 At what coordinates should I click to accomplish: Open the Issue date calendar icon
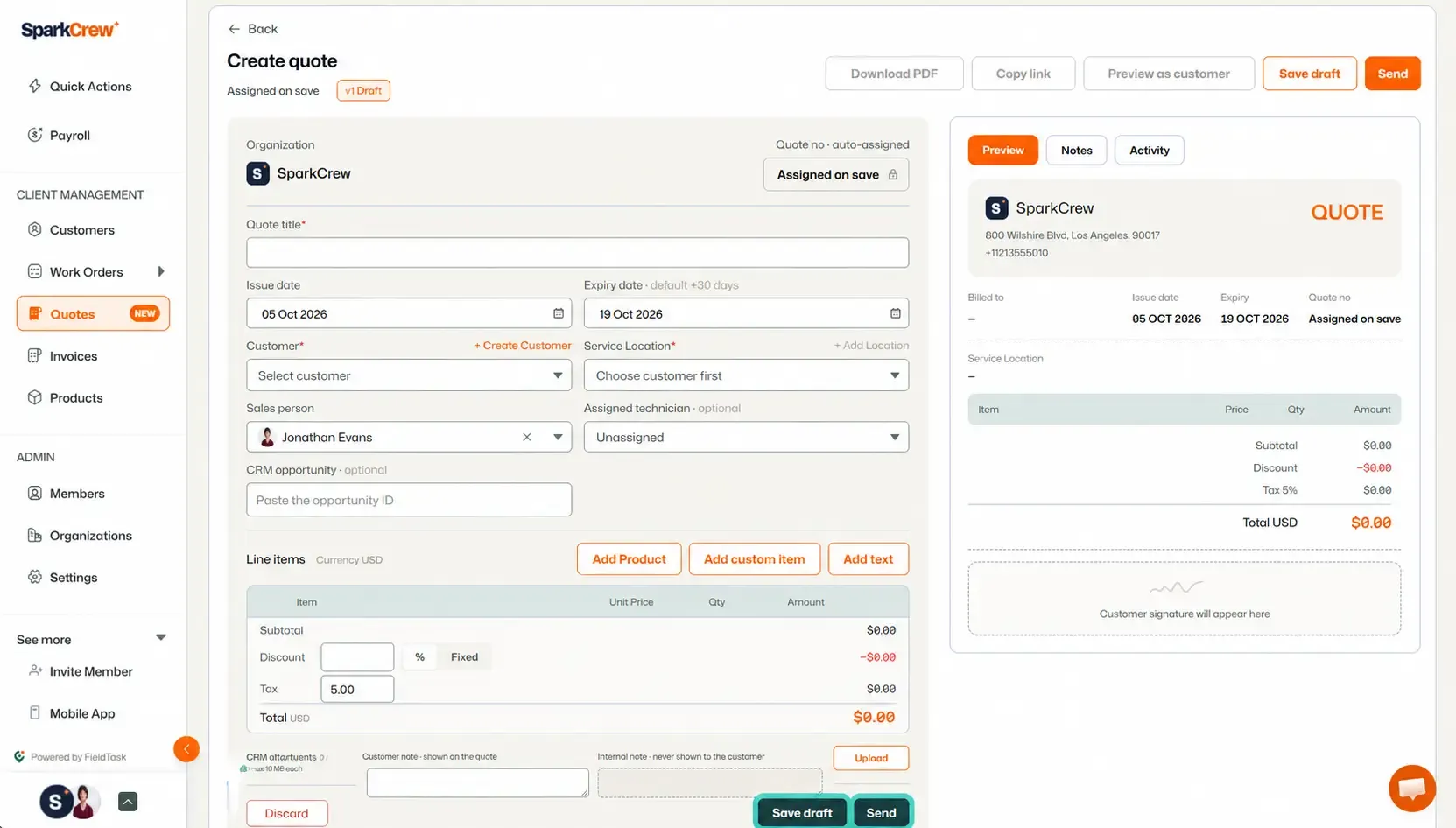pos(559,313)
